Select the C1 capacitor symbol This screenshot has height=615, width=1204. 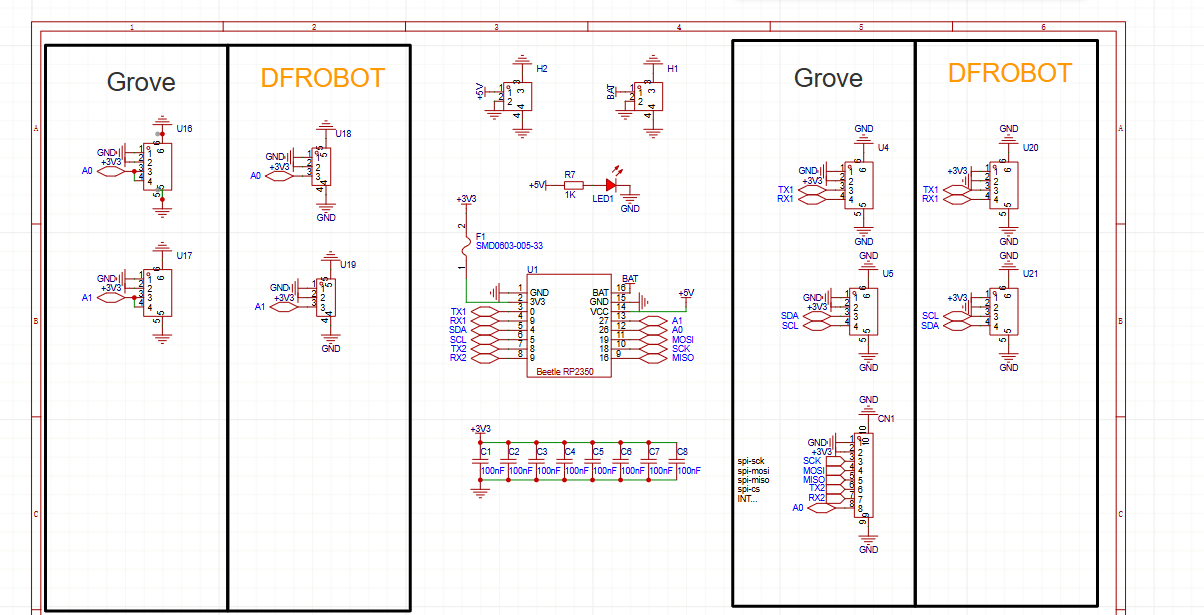(x=480, y=461)
